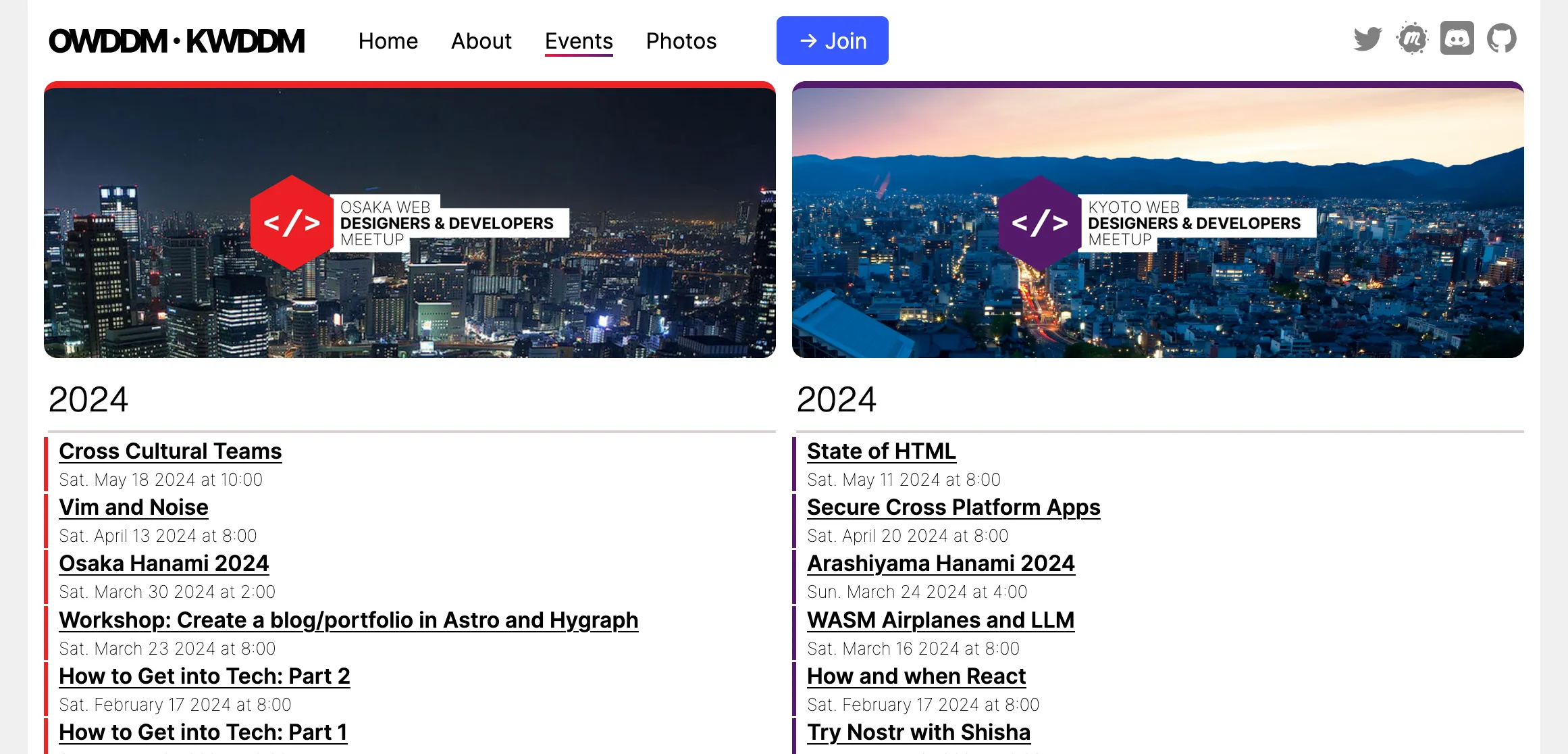Click the purple Kyoto meetup hexagon logo
Image resolution: width=1568 pixels, height=754 pixels.
point(1040,222)
